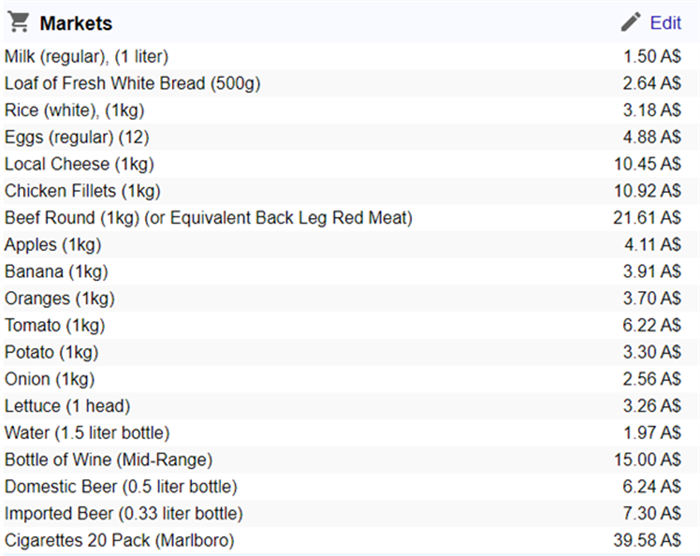The width and height of the screenshot is (700, 556).
Task: Click the Banana (1kg) item
Action: (x=56, y=272)
